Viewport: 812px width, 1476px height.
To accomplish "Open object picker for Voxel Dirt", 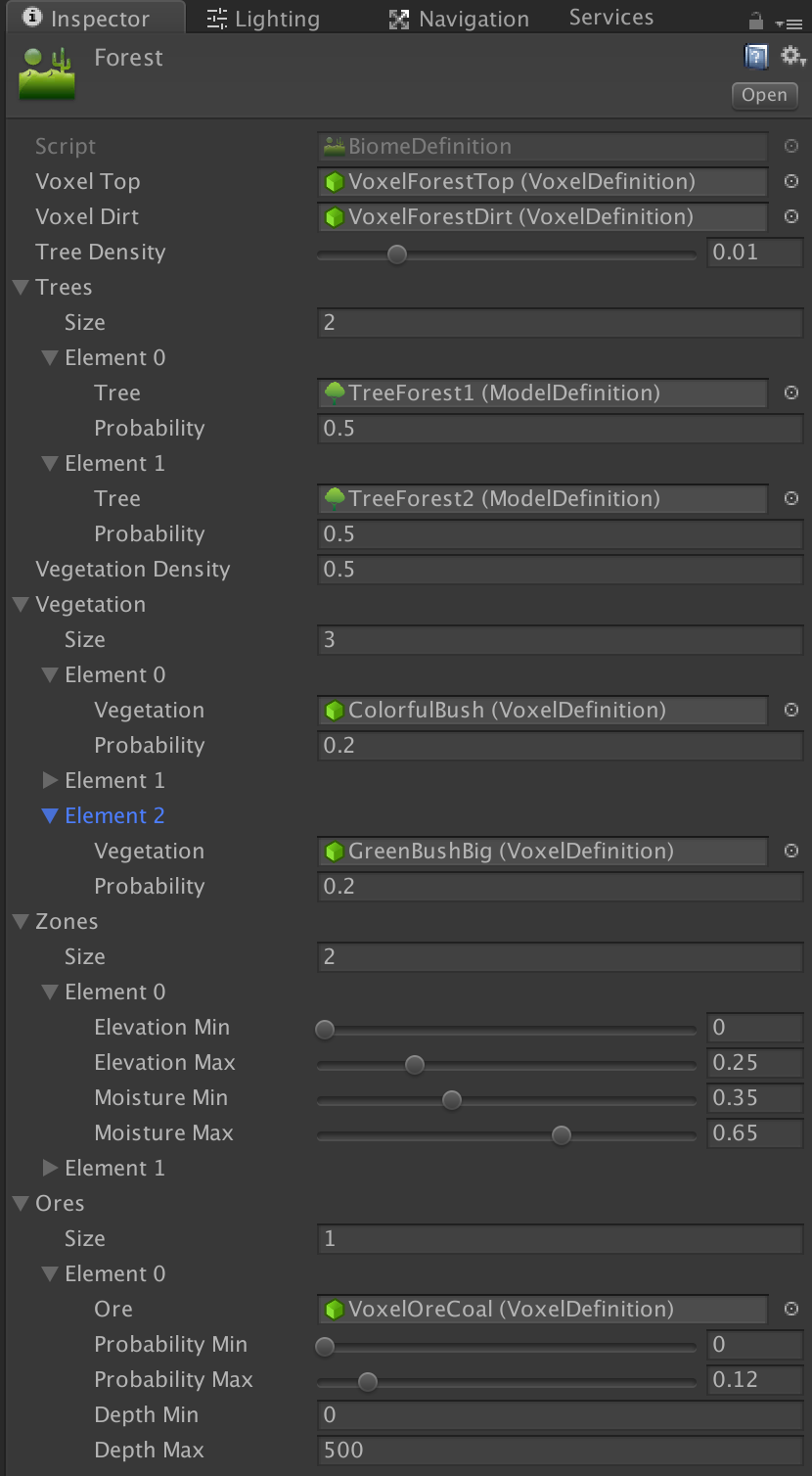I will tap(791, 216).
